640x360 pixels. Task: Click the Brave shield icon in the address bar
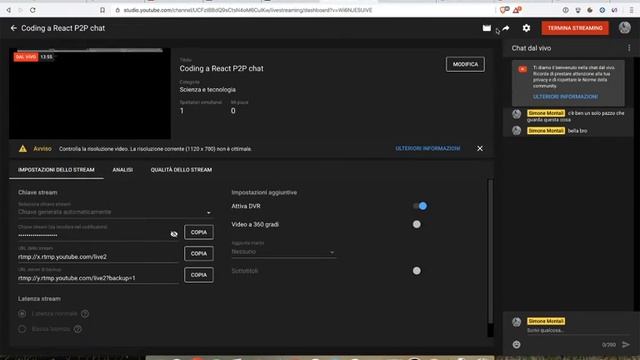click(x=504, y=10)
